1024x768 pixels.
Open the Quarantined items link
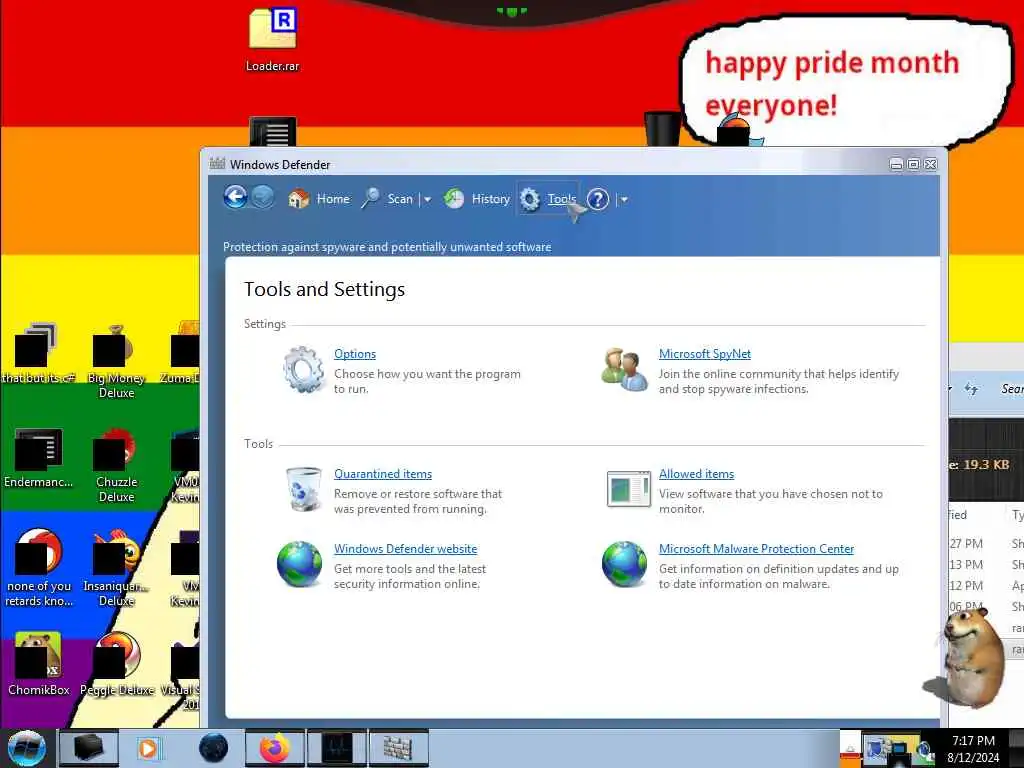pyautogui.click(x=383, y=473)
